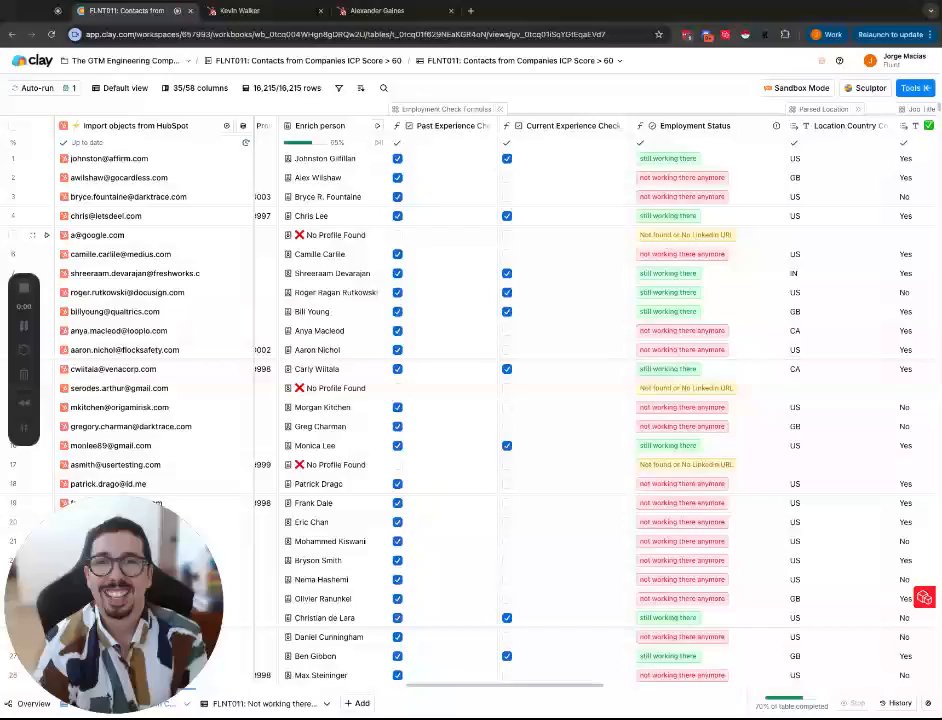Open the help question mark icon
942x720 pixels.
(840, 61)
